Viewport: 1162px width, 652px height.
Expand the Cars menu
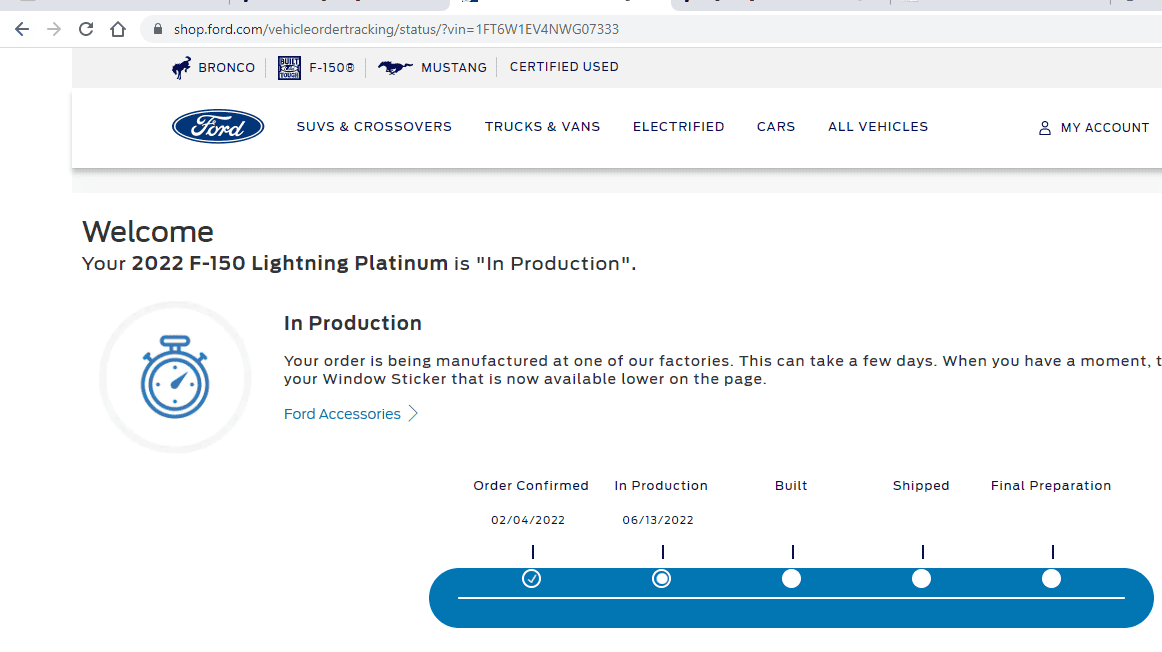776,127
